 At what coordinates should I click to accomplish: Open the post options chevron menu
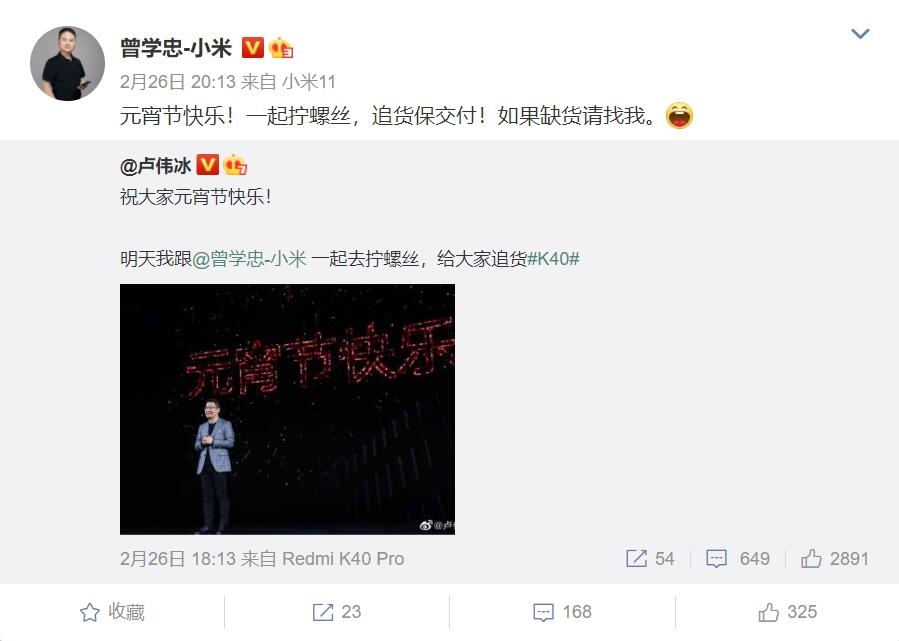pyautogui.click(x=860, y=34)
